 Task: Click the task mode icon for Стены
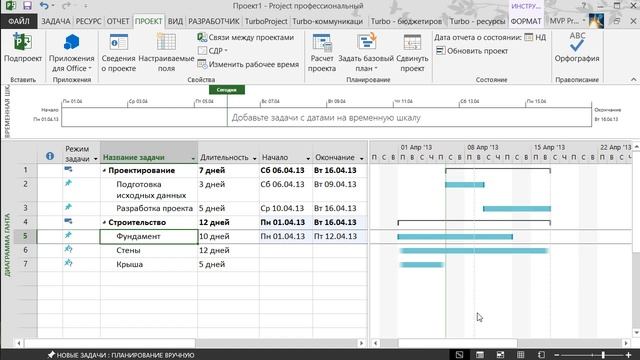[x=68, y=249]
